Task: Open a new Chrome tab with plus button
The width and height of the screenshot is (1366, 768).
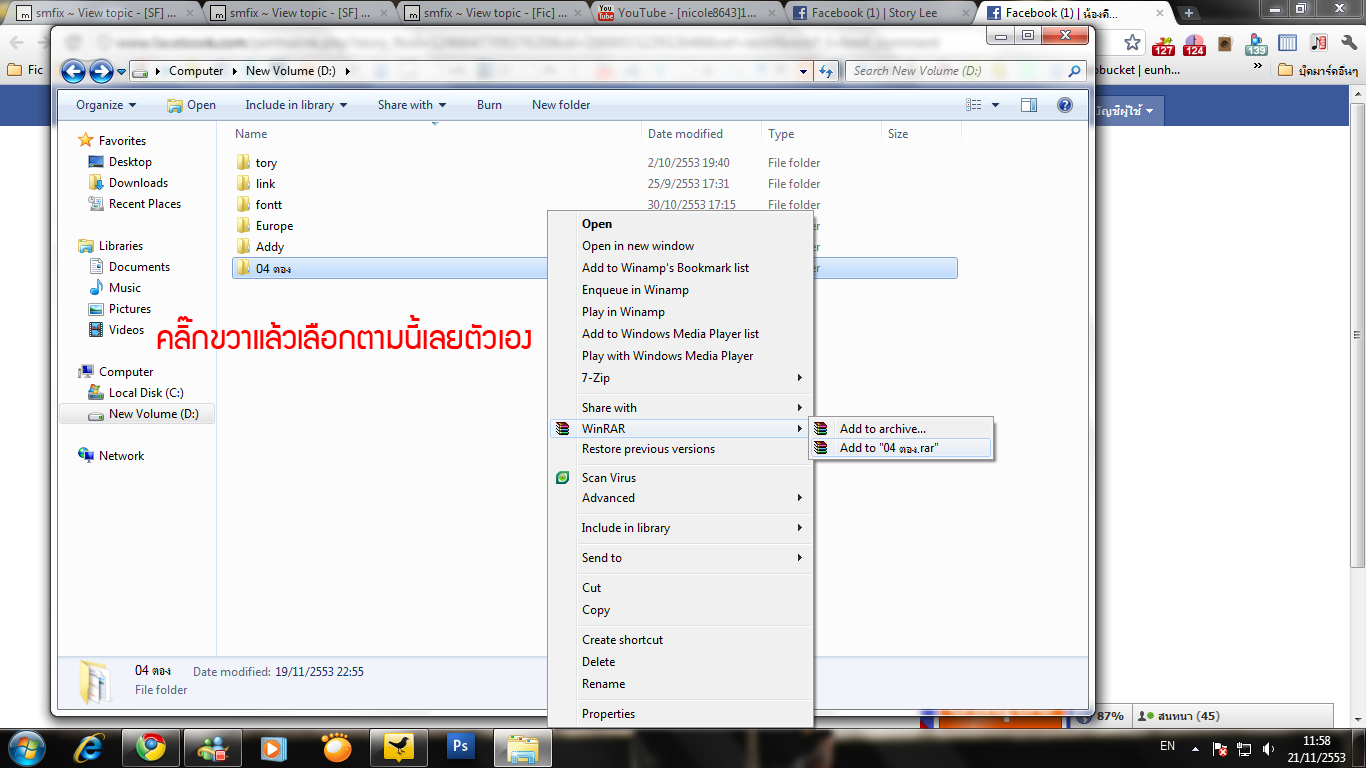Action: [x=1189, y=13]
